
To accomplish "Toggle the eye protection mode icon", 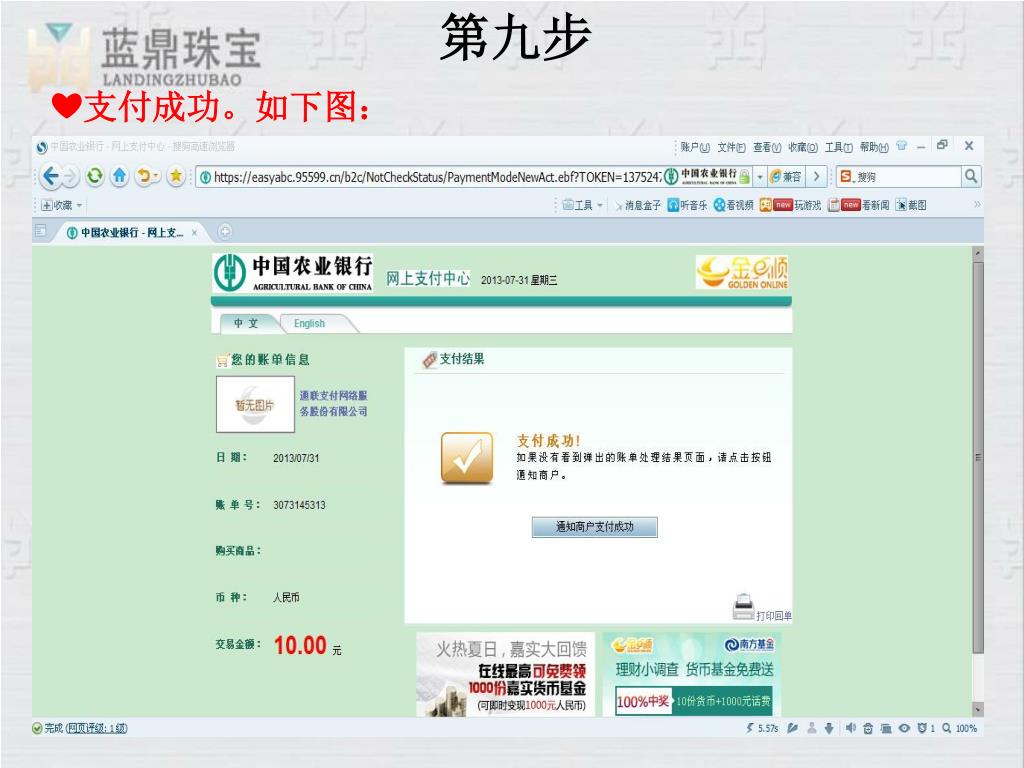I will click(x=904, y=728).
